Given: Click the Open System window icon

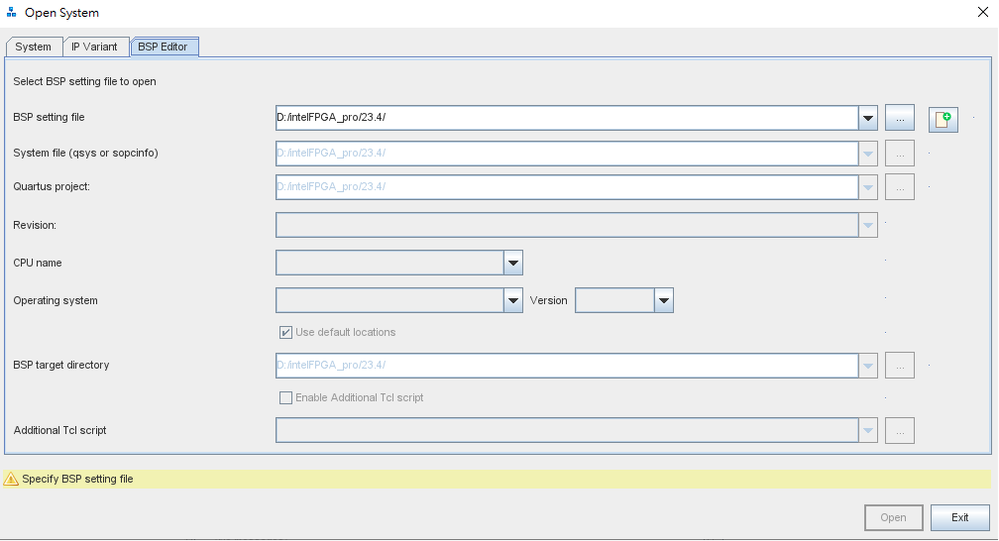Looking at the screenshot, I should click(12, 13).
